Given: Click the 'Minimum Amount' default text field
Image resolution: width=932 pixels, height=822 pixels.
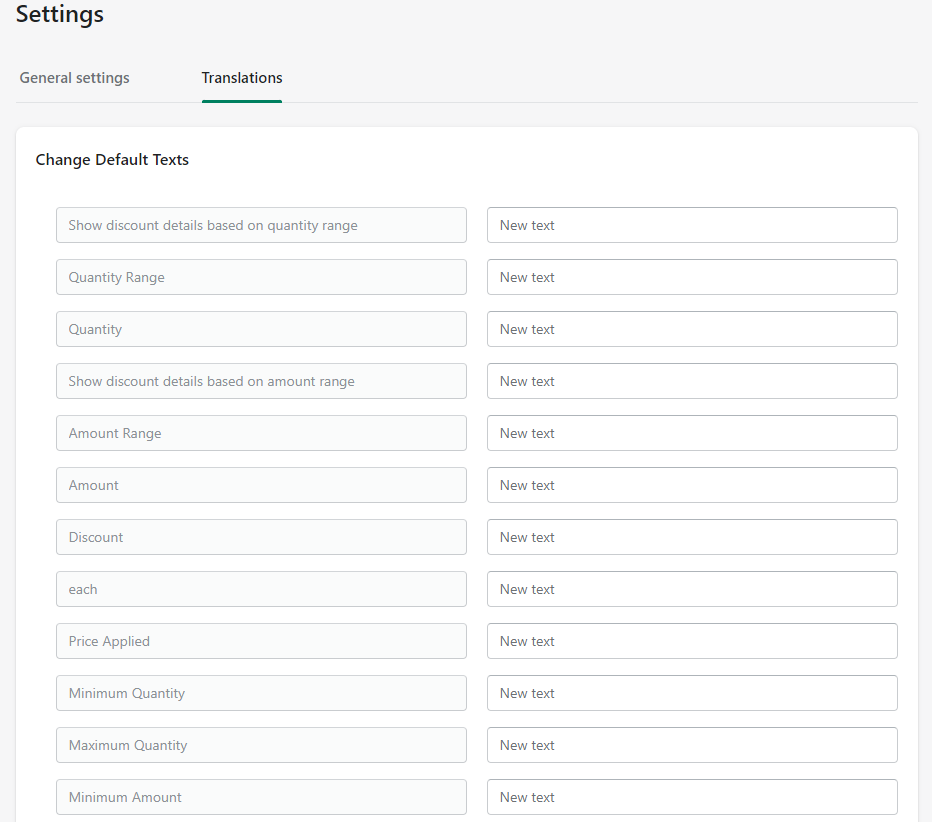Looking at the screenshot, I should click(x=262, y=797).
